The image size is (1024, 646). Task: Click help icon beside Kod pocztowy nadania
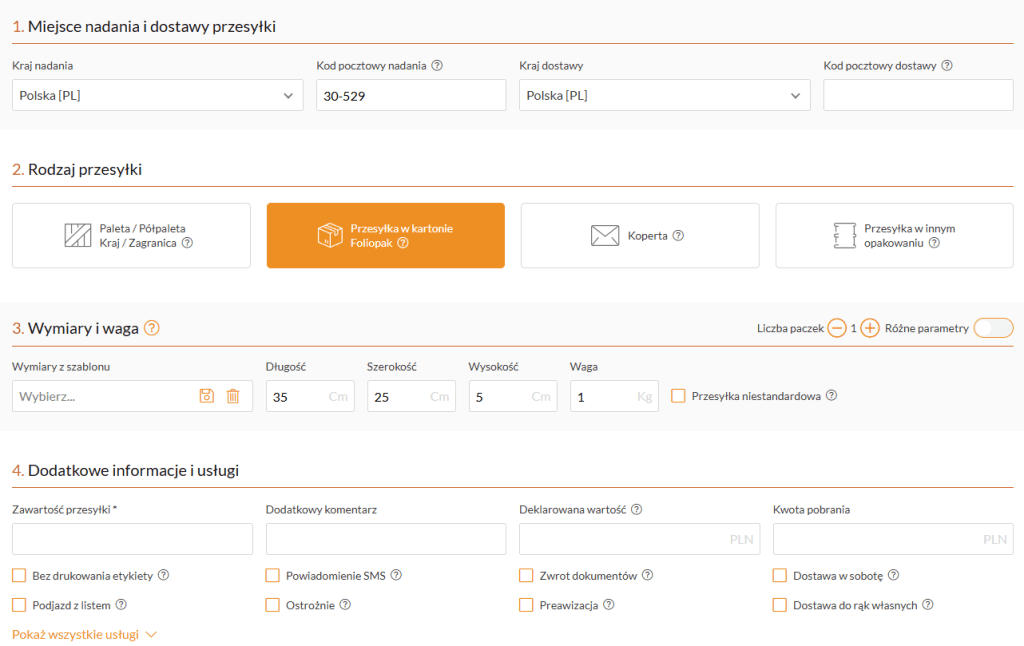point(437,66)
